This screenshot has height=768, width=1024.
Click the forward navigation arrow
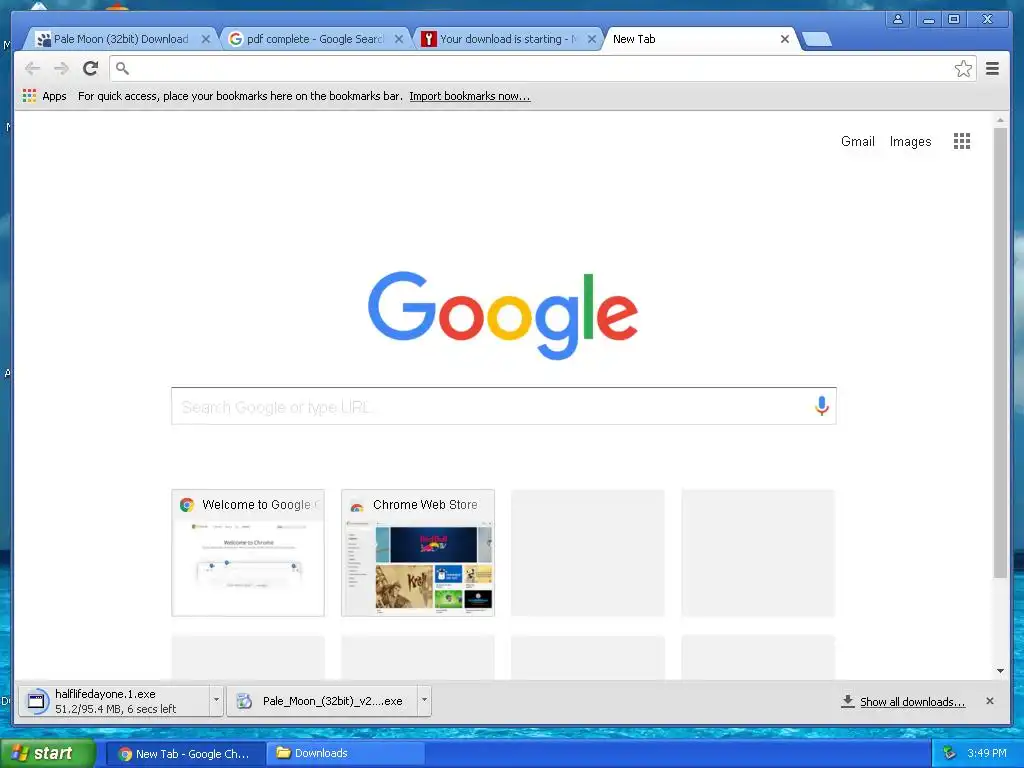(x=61, y=69)
